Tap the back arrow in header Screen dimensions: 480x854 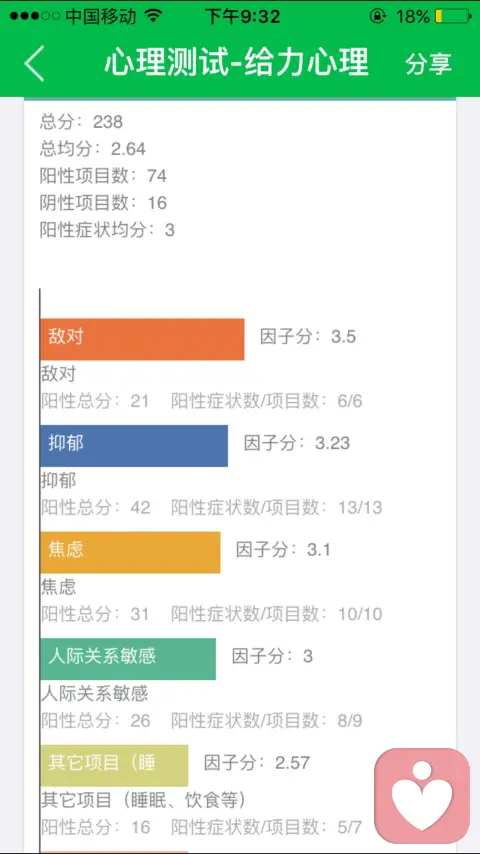34,63
